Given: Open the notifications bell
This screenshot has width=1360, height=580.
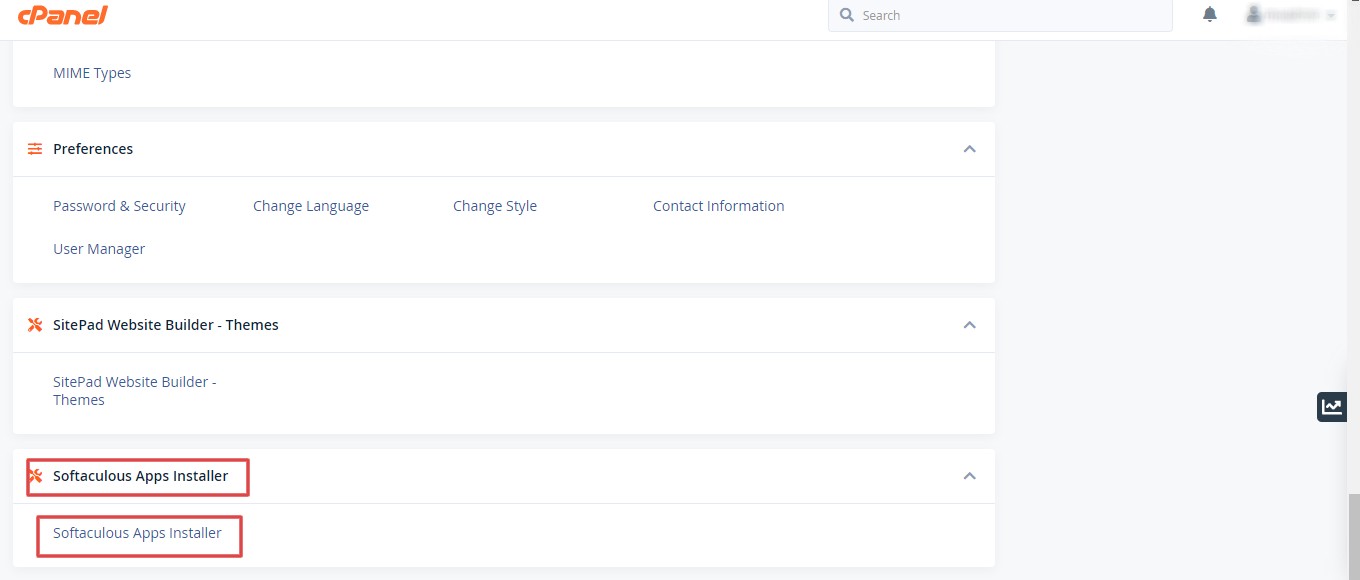Looking at the screenshot, I should 1210,14.
